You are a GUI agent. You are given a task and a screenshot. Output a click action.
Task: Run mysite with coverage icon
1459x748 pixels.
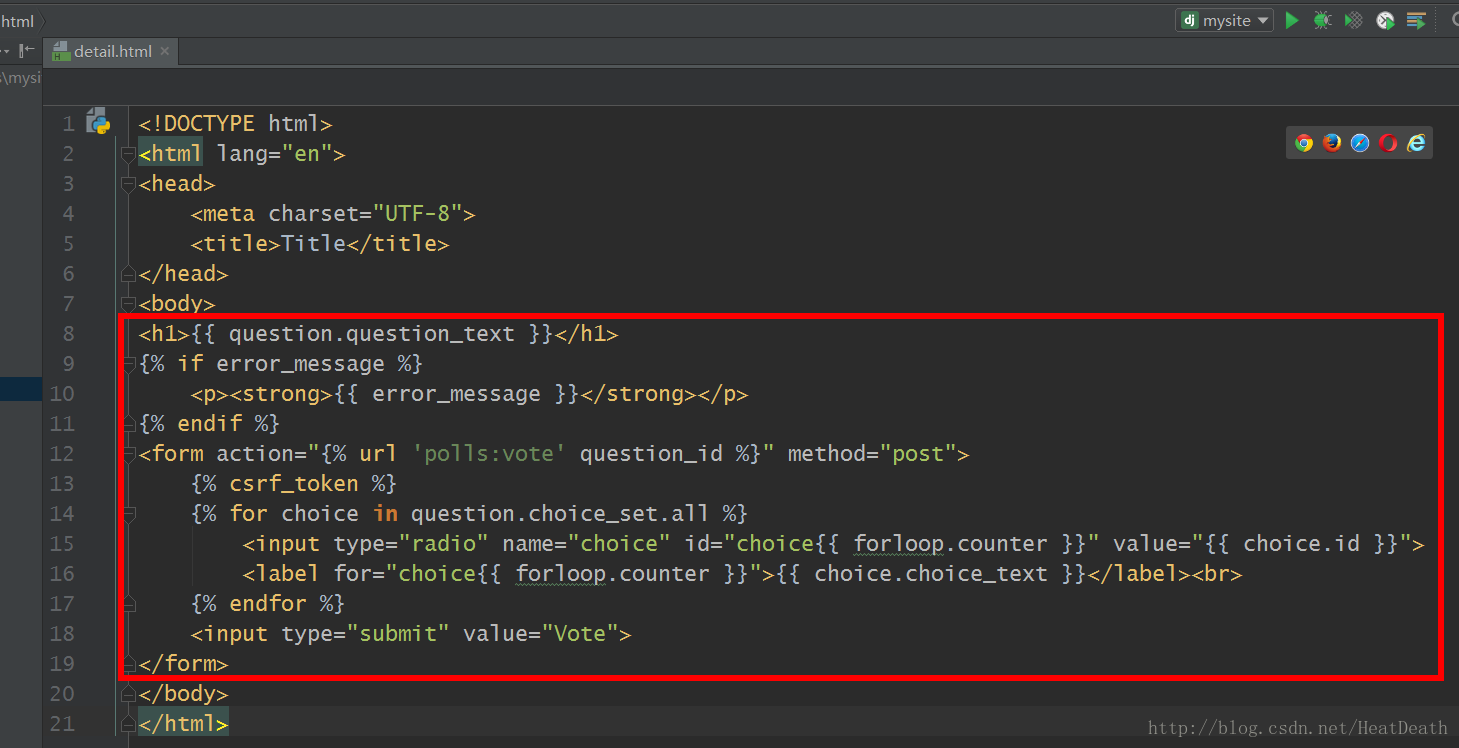point(1353,20)
